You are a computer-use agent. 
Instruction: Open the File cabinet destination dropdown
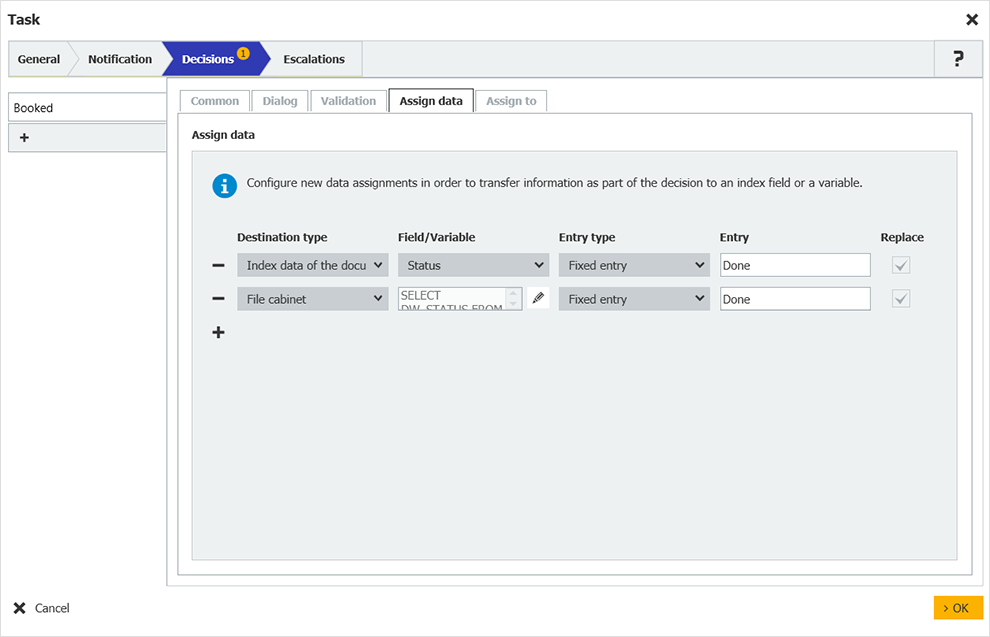(312, 298)
